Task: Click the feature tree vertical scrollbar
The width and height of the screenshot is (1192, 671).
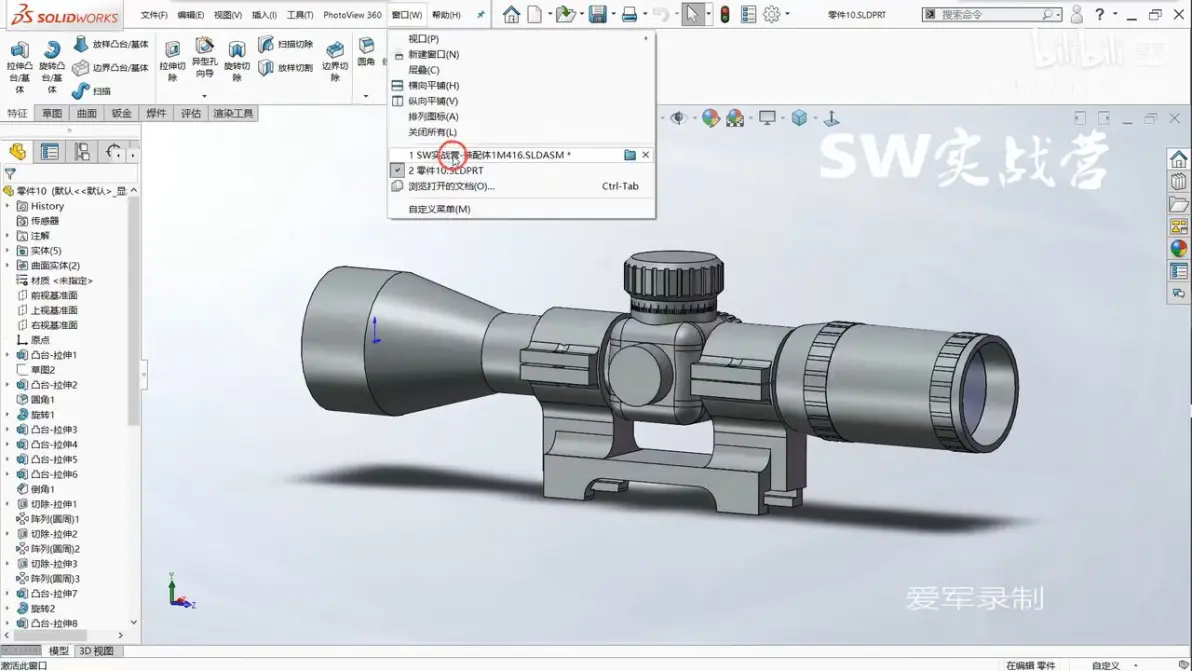Action: [x=134, y=312]
